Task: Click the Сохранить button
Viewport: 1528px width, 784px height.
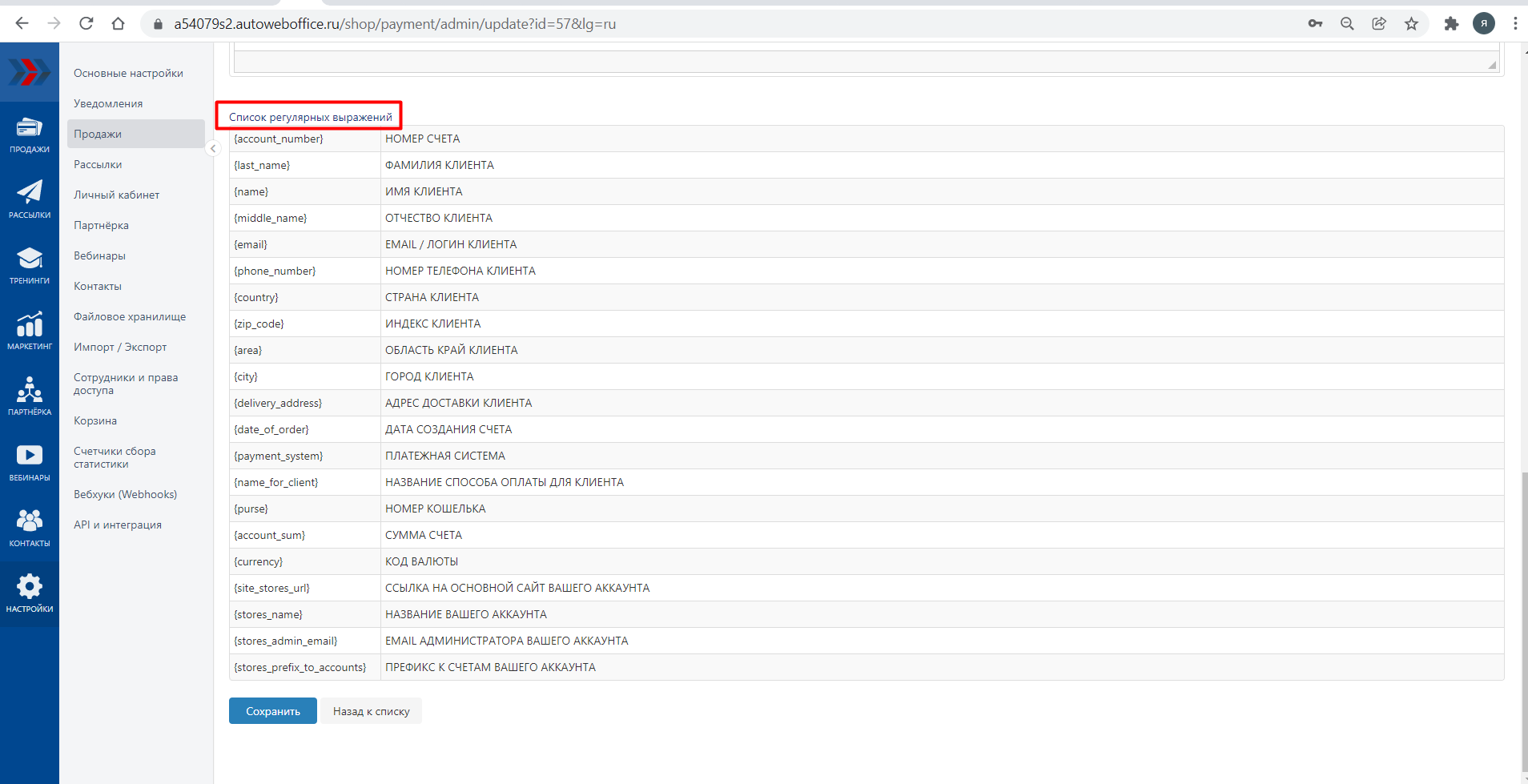Action: pyautogui.click(x=272, y=711)
